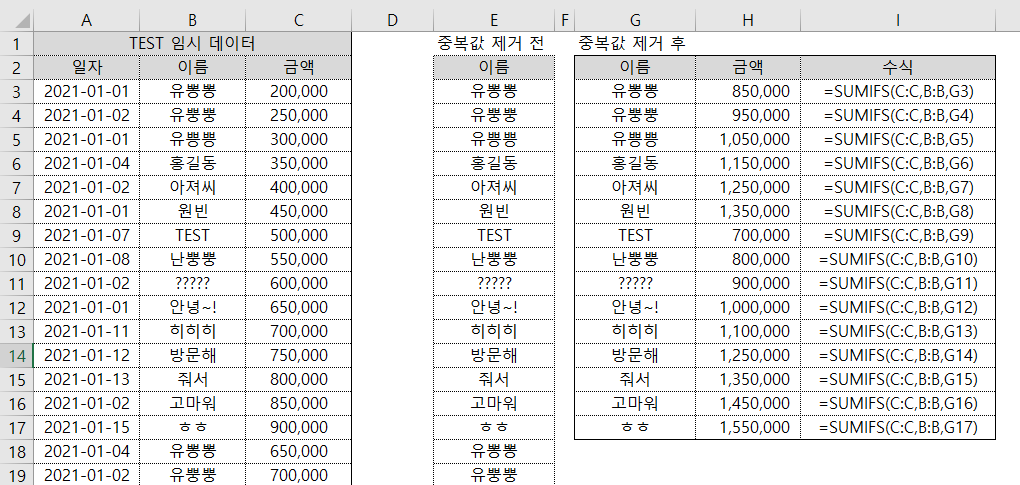This screenshot has height=485, width=1020.
Task: Click the 'TEST 임시 데이터' title cell
Action: 193,44
